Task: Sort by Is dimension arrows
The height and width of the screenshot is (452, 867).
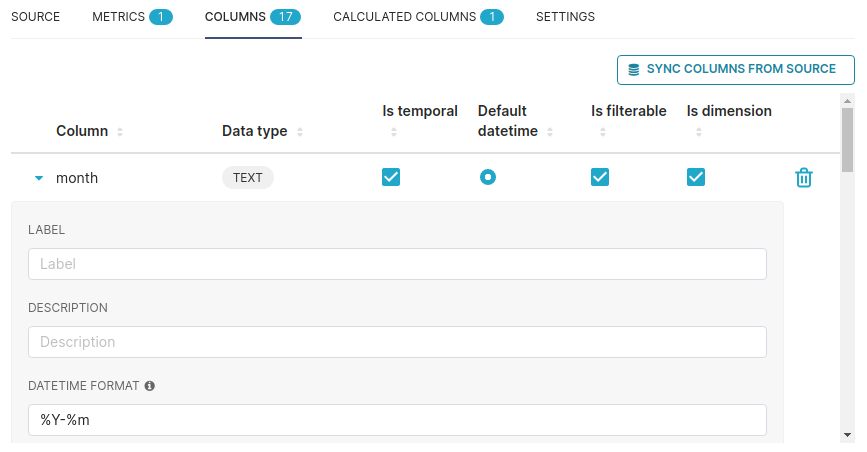Action: point(699,132)
